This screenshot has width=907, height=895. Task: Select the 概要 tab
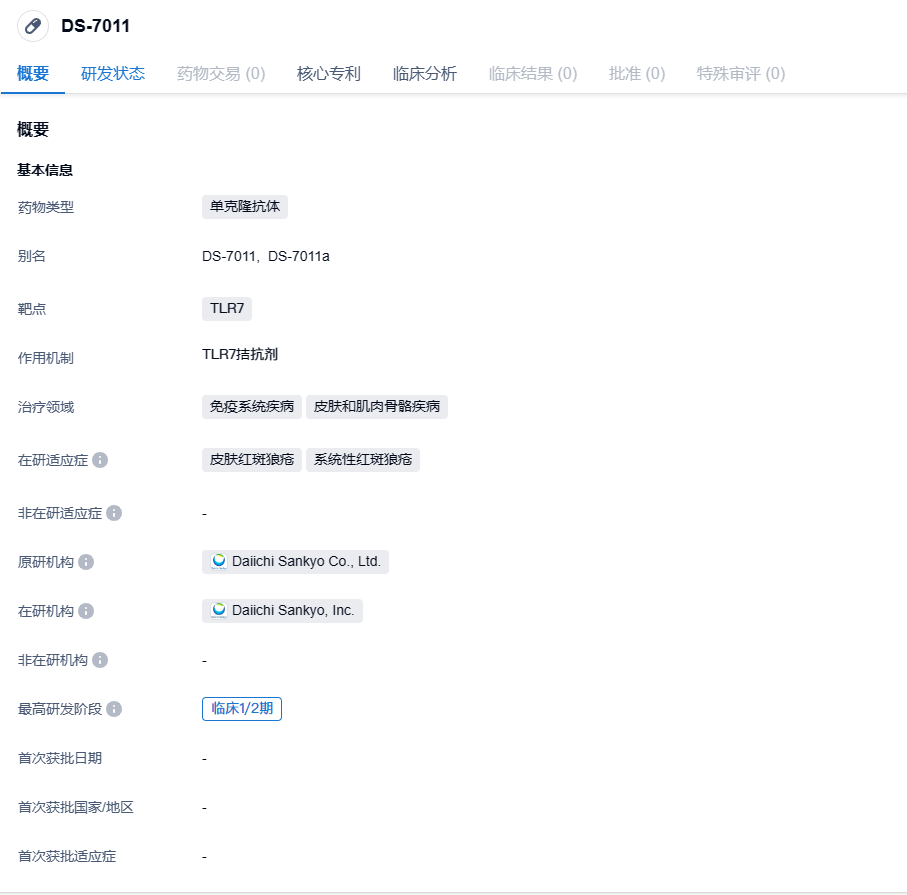click(33, 73)
